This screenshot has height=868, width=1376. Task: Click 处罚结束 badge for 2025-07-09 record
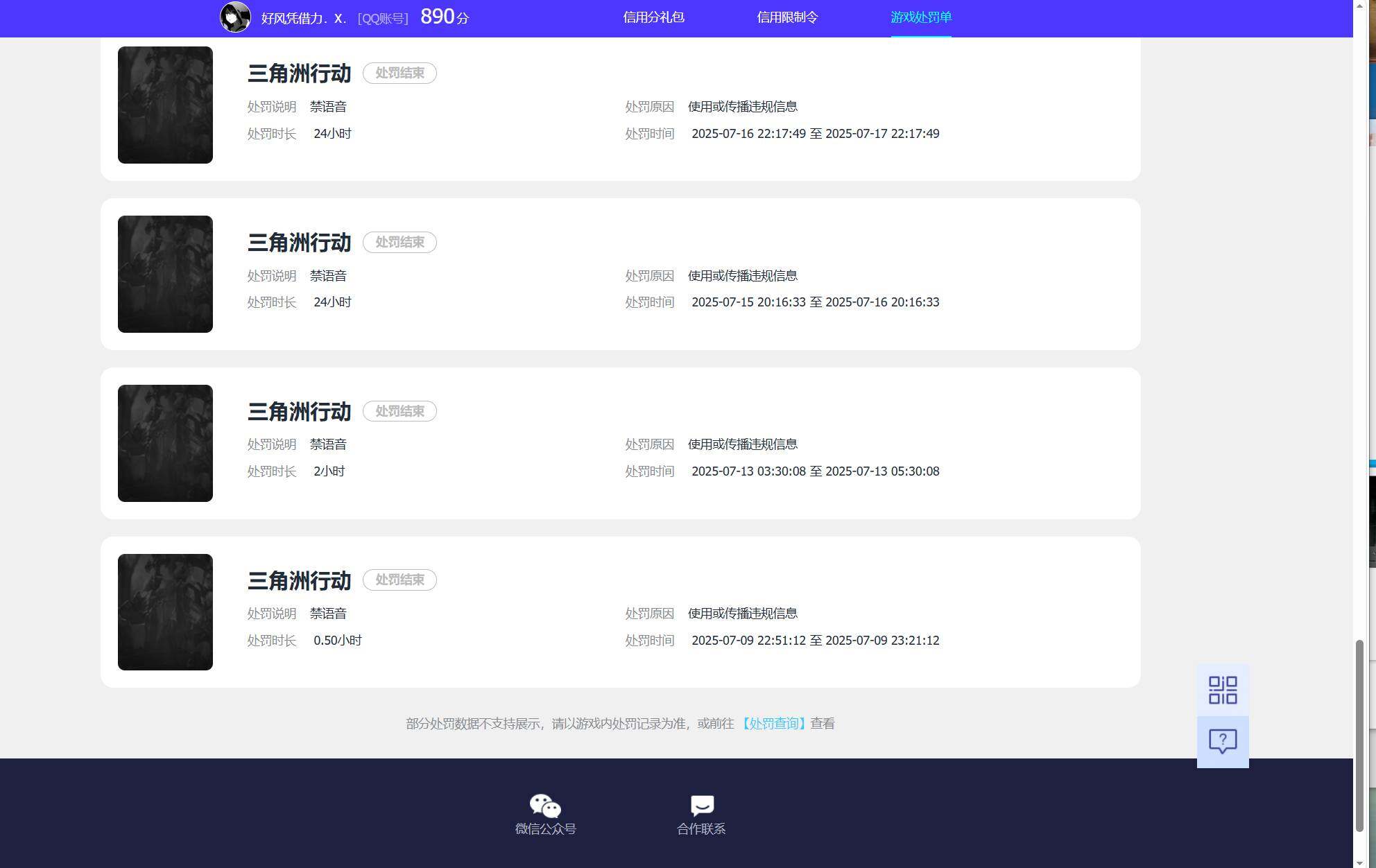pos(399,580)
